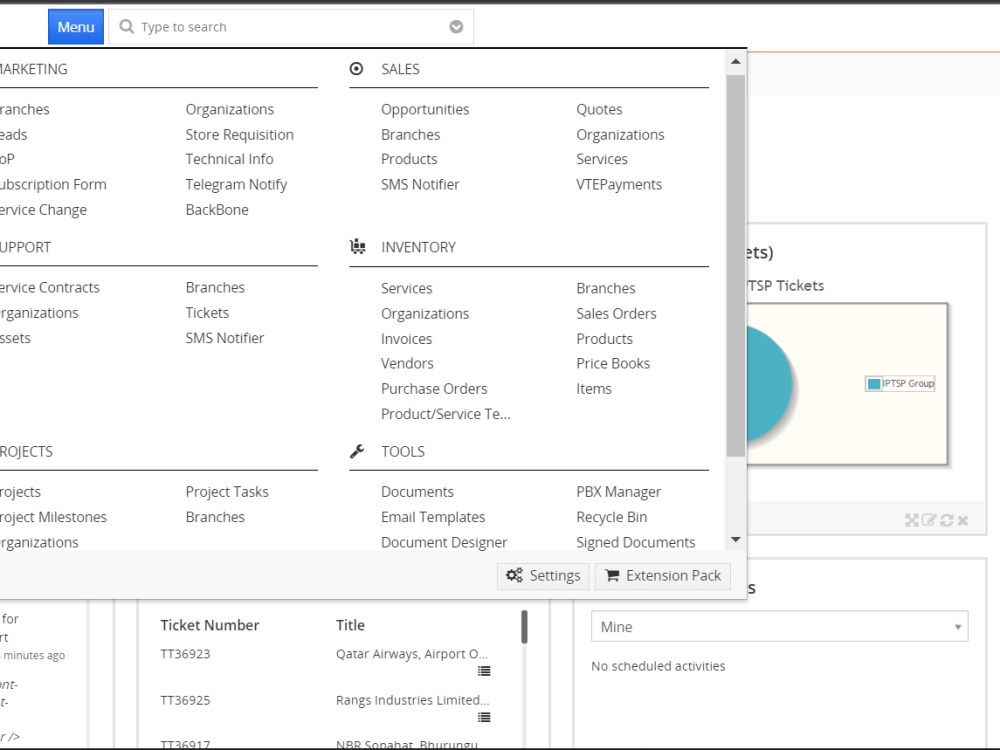The image size is (1000, 750).
Task: Open Project Tasks under Projects
Action: (x=226, y=492)
